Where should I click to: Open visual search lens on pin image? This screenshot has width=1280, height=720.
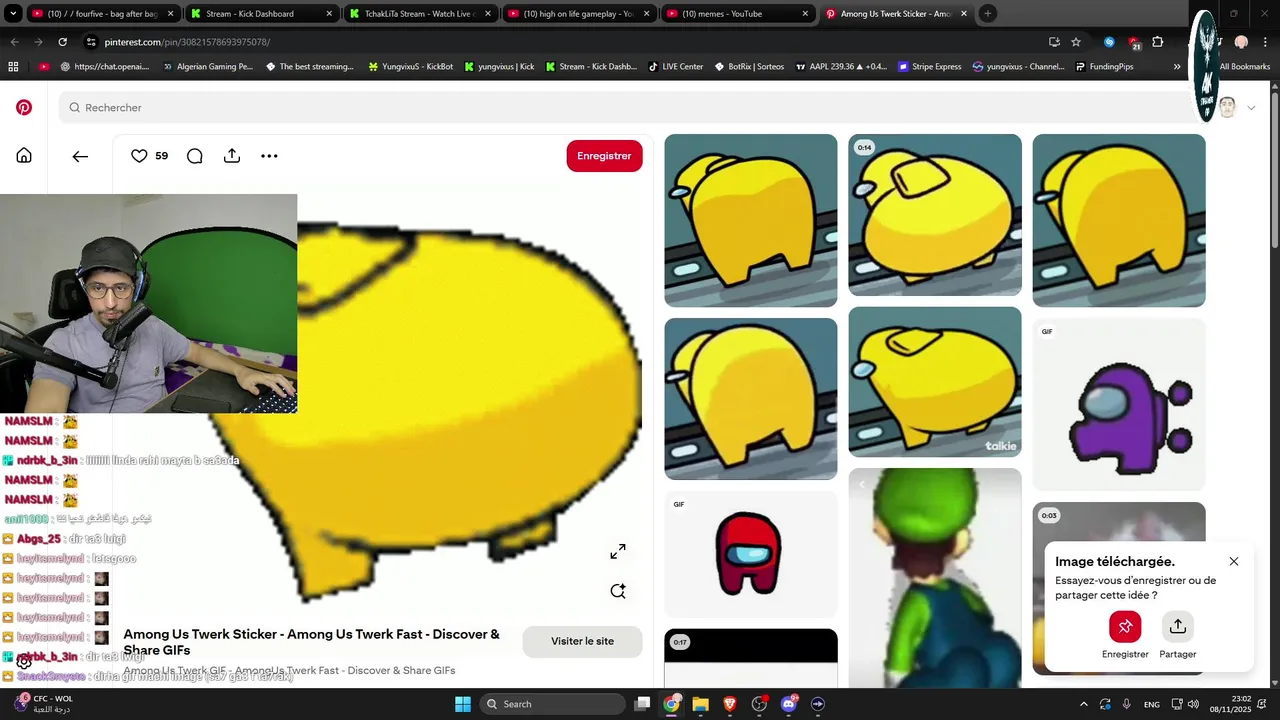click(x=618, y=591)
